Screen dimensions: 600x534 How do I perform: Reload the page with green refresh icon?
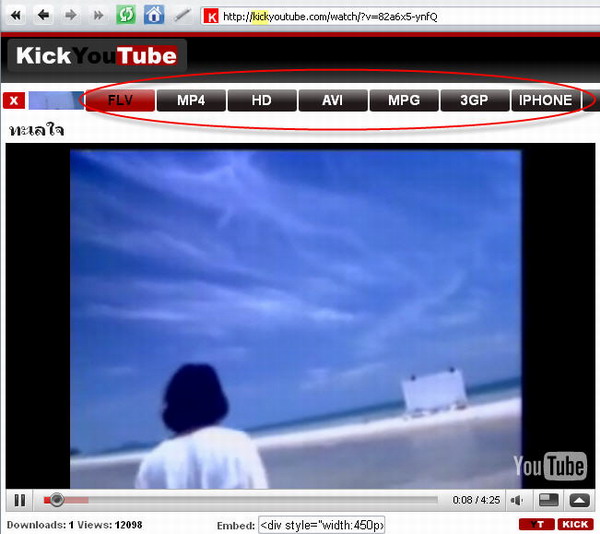[x=126, y=15]
